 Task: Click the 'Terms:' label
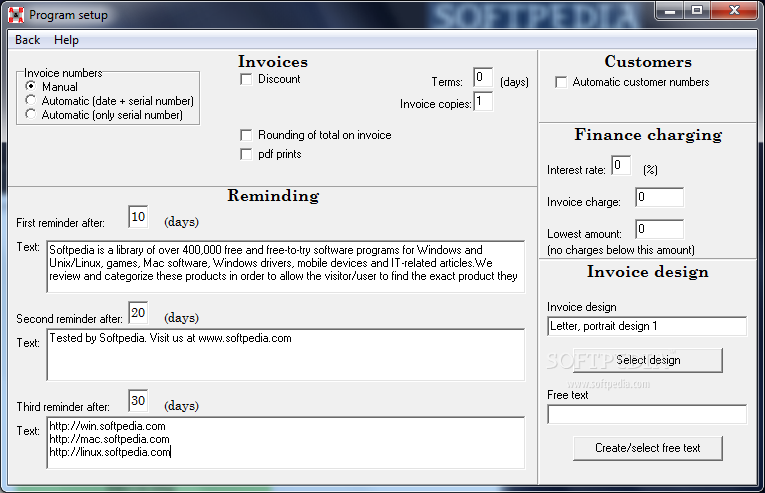point(447,82)
